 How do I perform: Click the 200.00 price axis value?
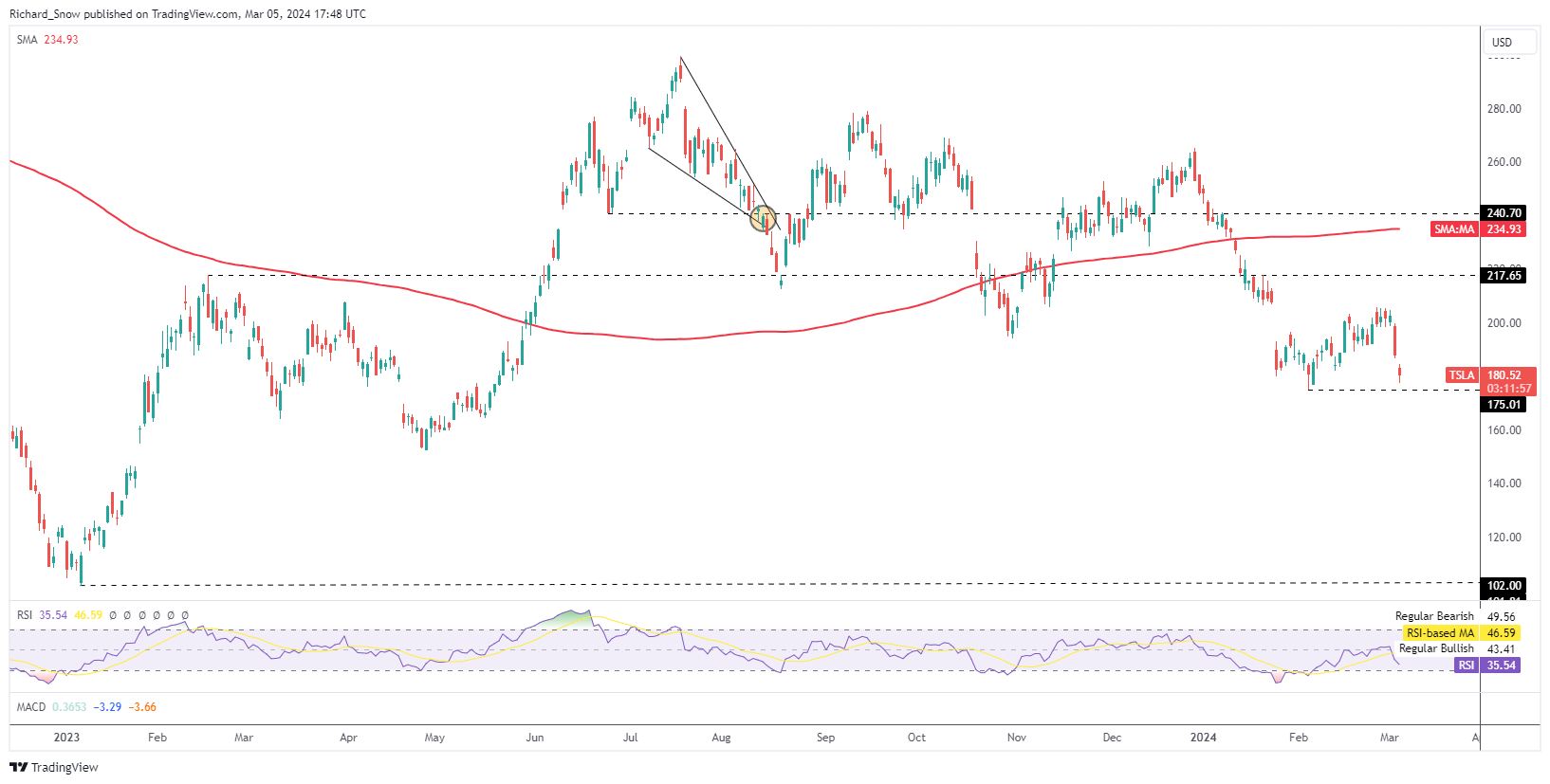coord(1504,323)
